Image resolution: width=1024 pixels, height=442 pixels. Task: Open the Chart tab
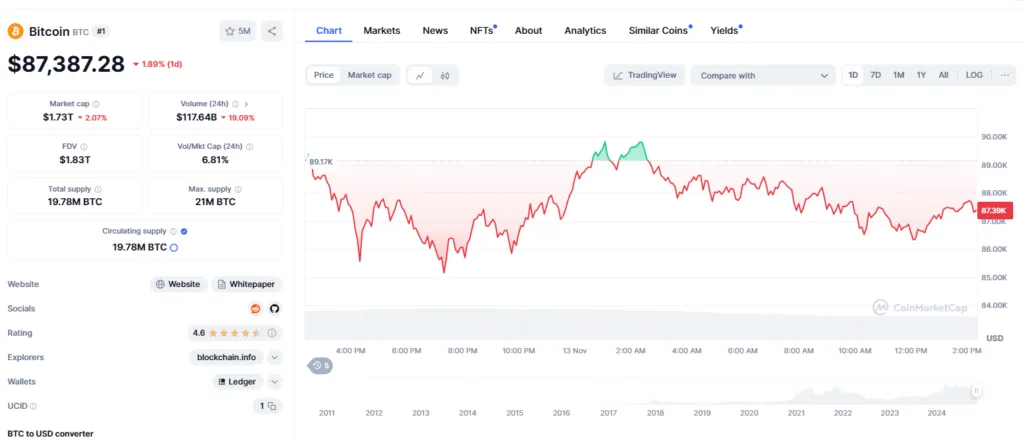[328, 31]
